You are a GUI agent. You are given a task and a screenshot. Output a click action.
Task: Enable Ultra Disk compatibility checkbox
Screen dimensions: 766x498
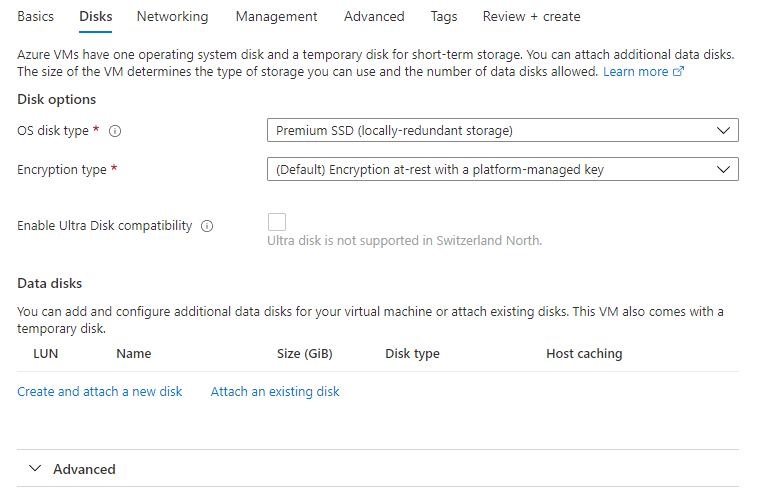pyautogui.click(x=277, y=222)
